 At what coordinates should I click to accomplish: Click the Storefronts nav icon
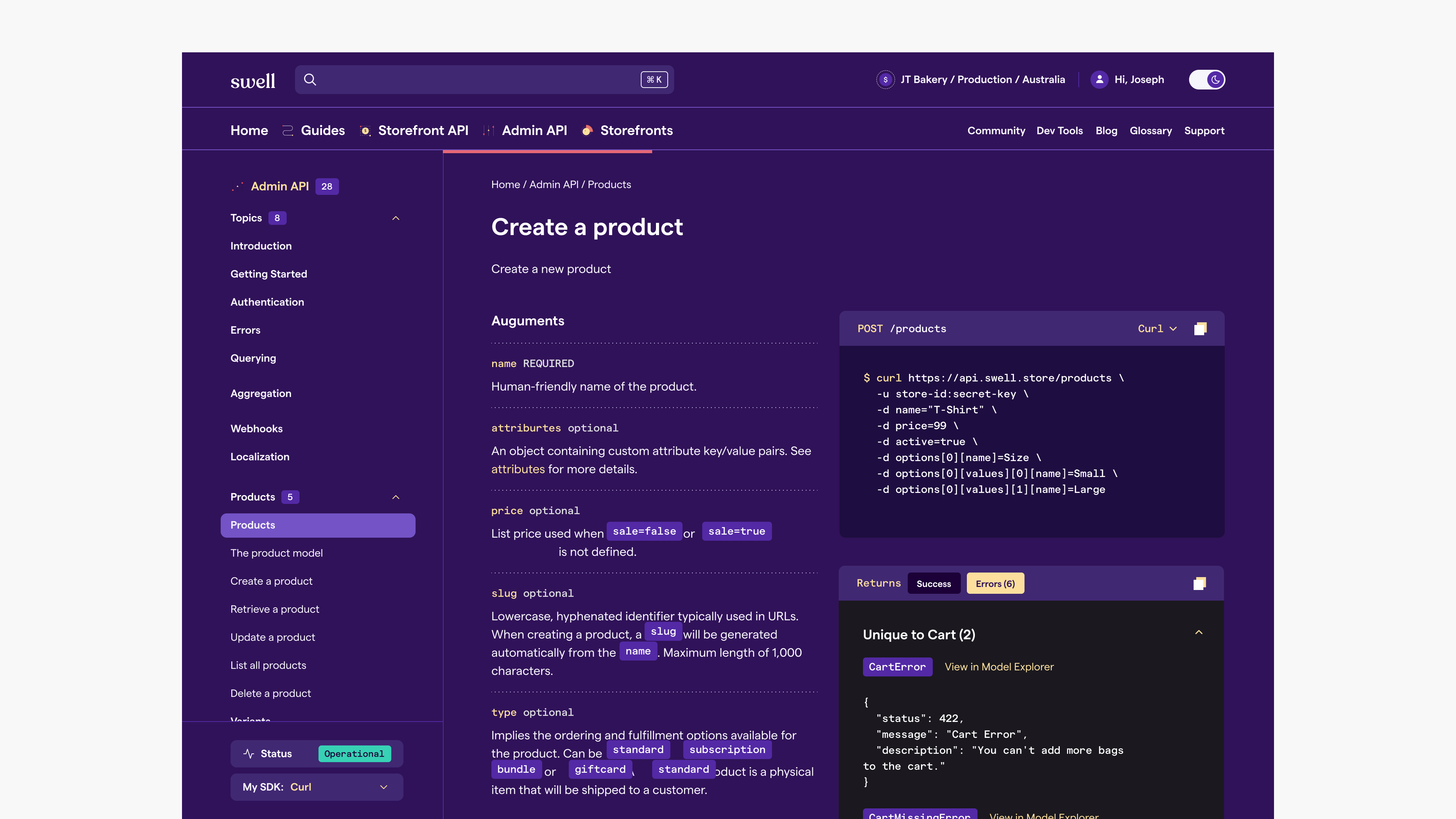[x=587, y=130]
